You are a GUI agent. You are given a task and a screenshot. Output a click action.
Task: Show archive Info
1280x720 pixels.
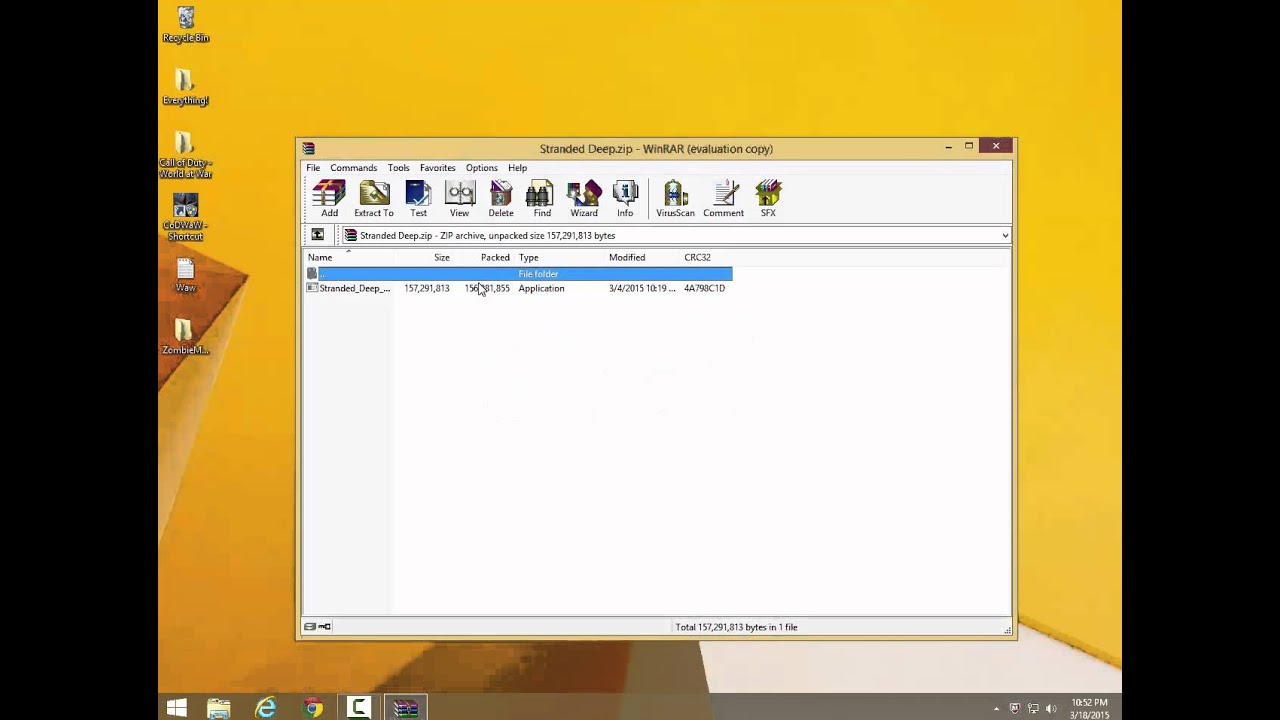click(625, 199)
